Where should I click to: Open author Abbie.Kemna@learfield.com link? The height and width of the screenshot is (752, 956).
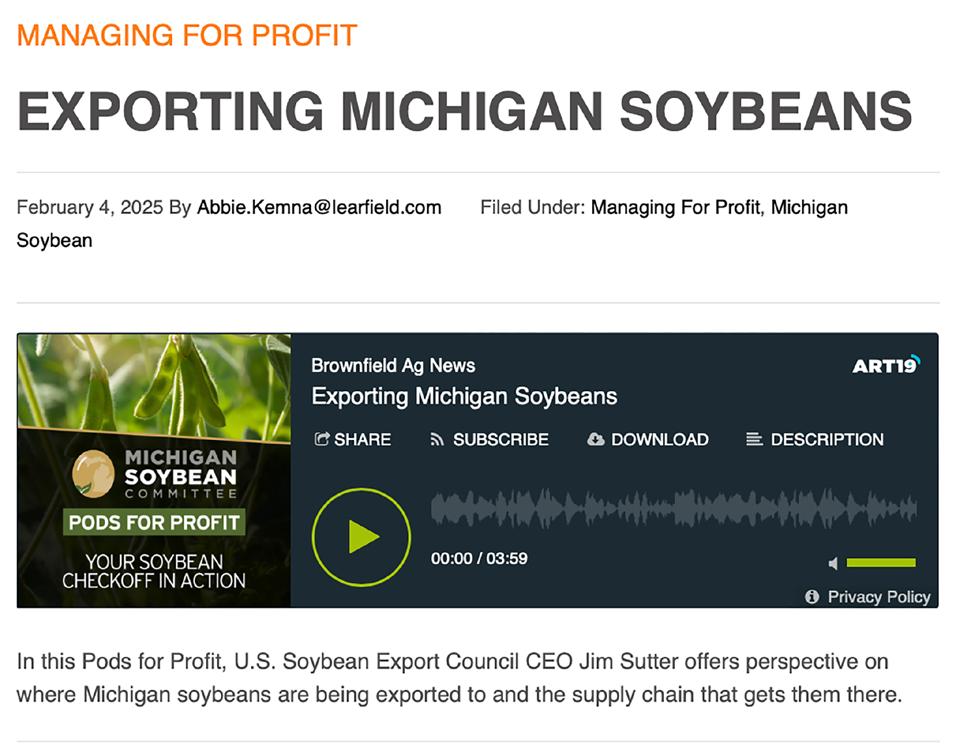click(x=319, y=208)
